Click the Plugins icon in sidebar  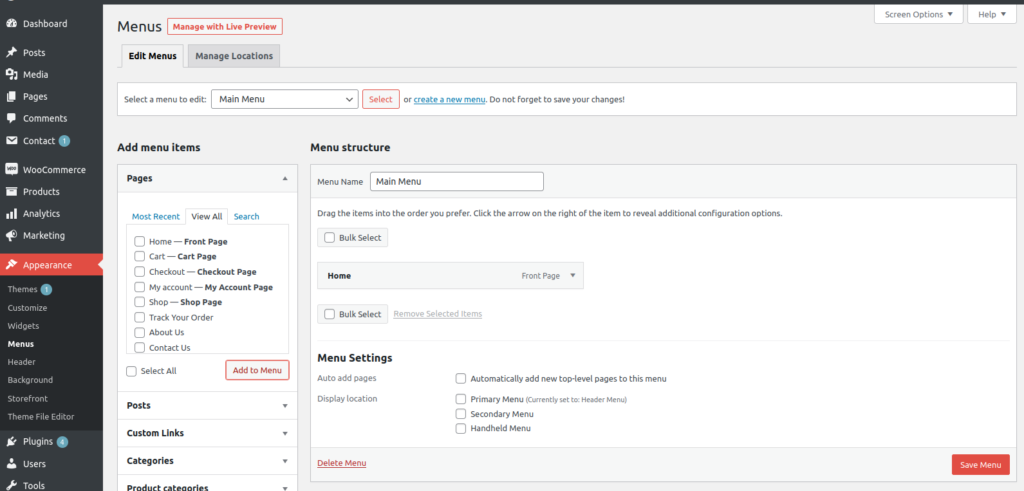coord(11,441)
